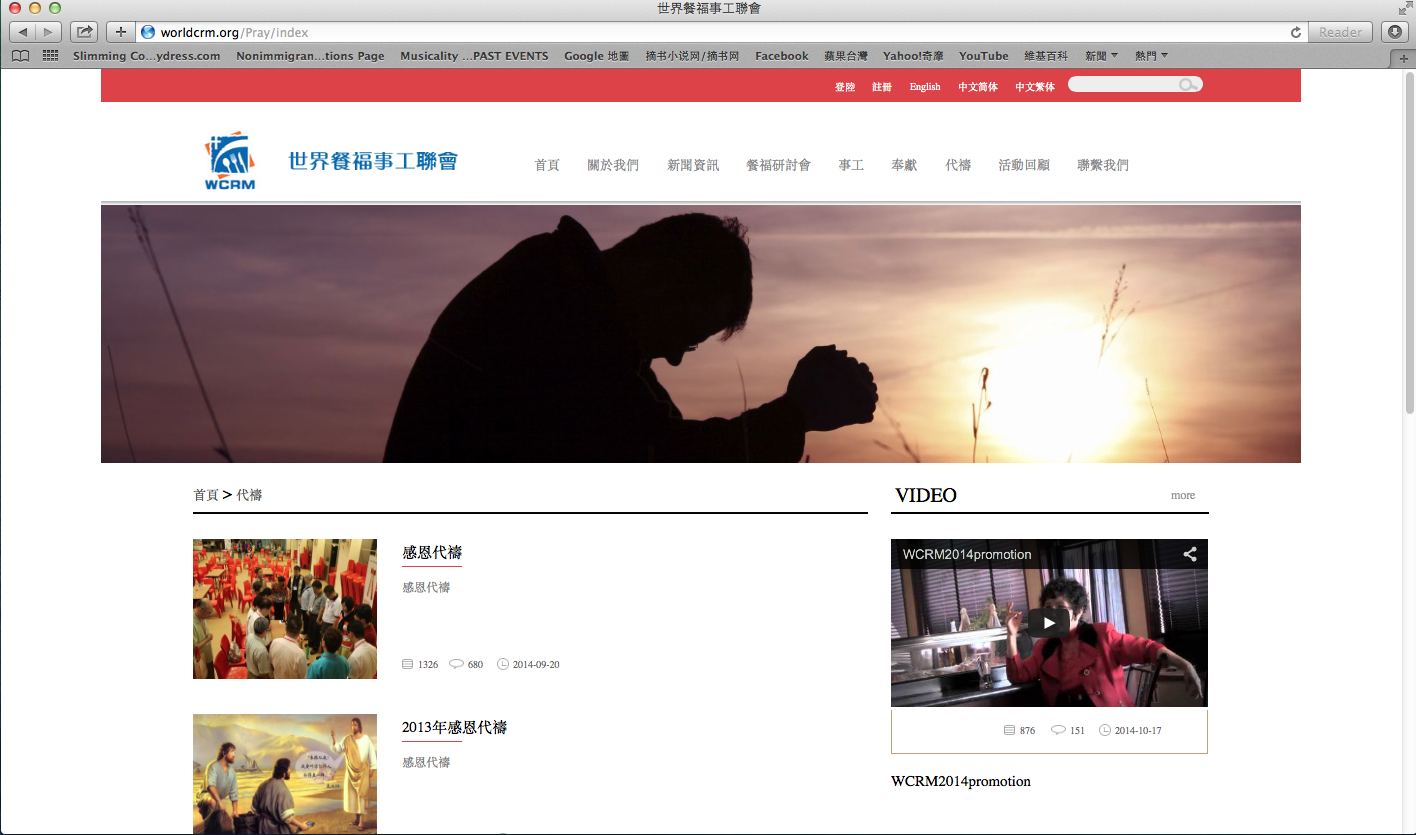Viewport: 1416px width, 835px height.
Task: Open the Safari Share button
Action: (84, 32)
